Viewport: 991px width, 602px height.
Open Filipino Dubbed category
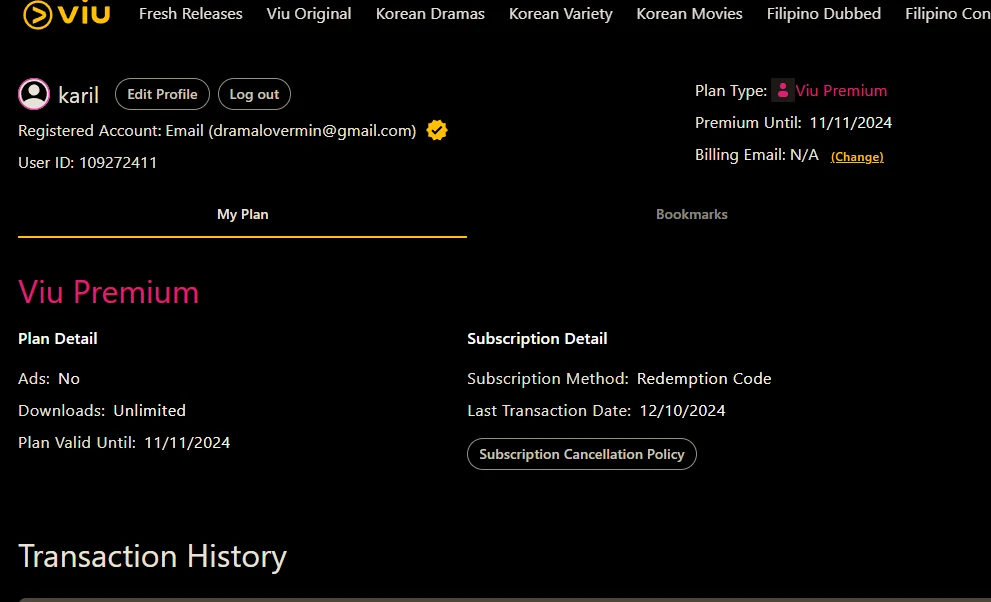pos(824,13)
